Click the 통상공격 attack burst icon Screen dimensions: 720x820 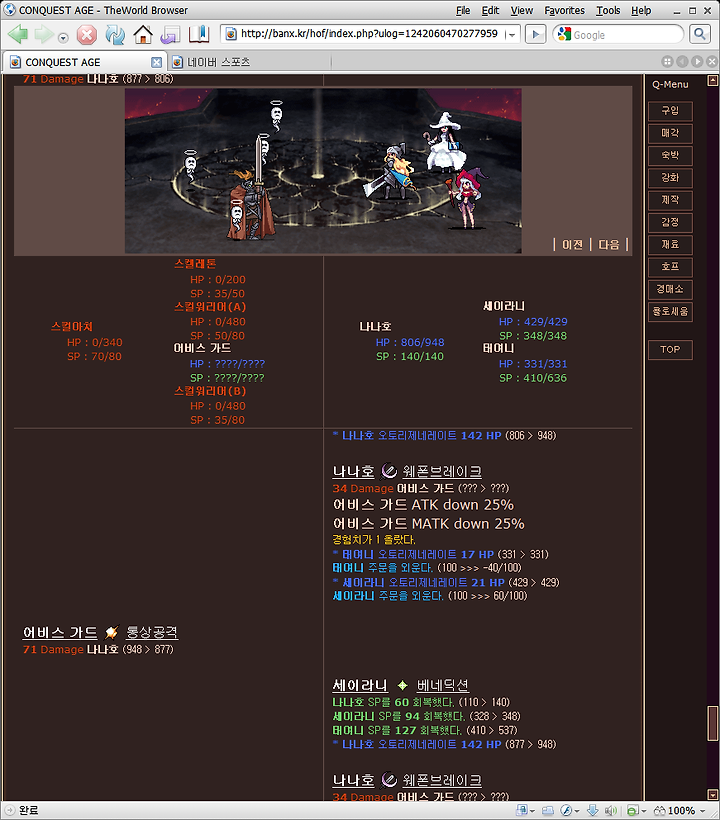(x=111, y=632)
